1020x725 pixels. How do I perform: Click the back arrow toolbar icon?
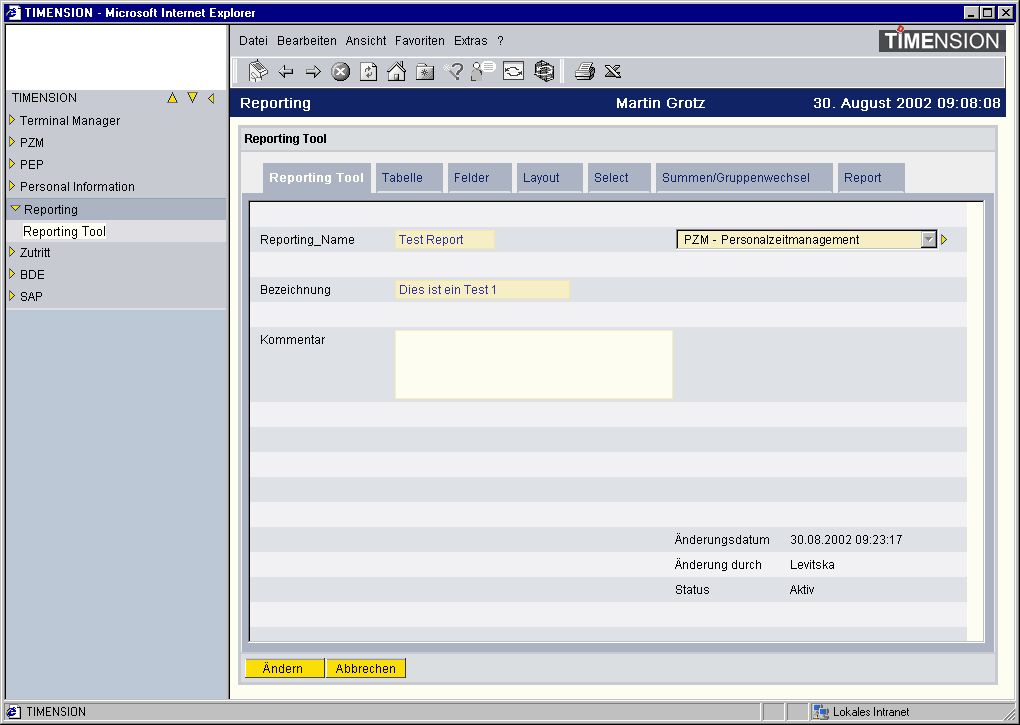coord(286,71)
